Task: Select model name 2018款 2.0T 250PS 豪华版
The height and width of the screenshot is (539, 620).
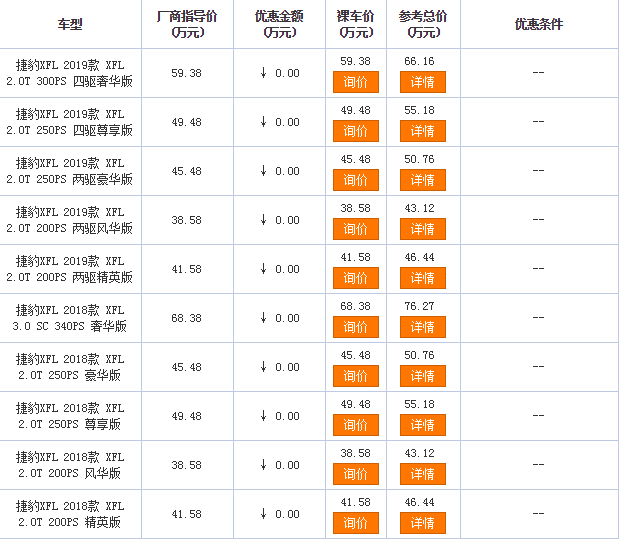Action: [x=70, y=367]
